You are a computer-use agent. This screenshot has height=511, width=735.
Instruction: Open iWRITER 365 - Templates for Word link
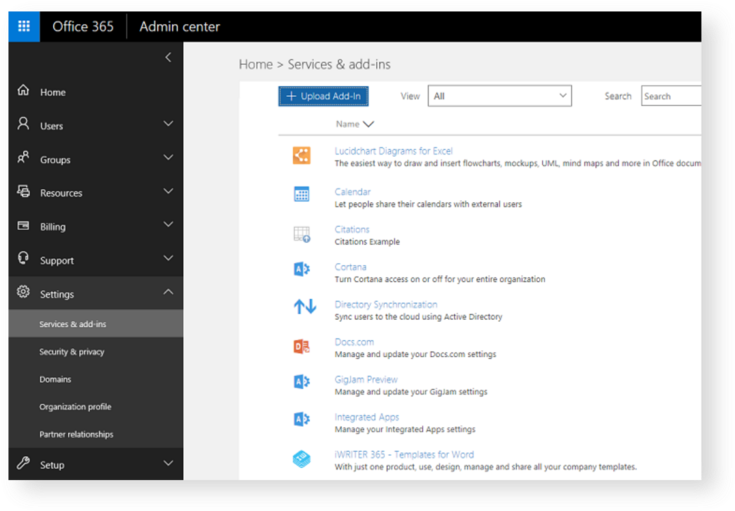pyautogui.click(x=404, y=454)
